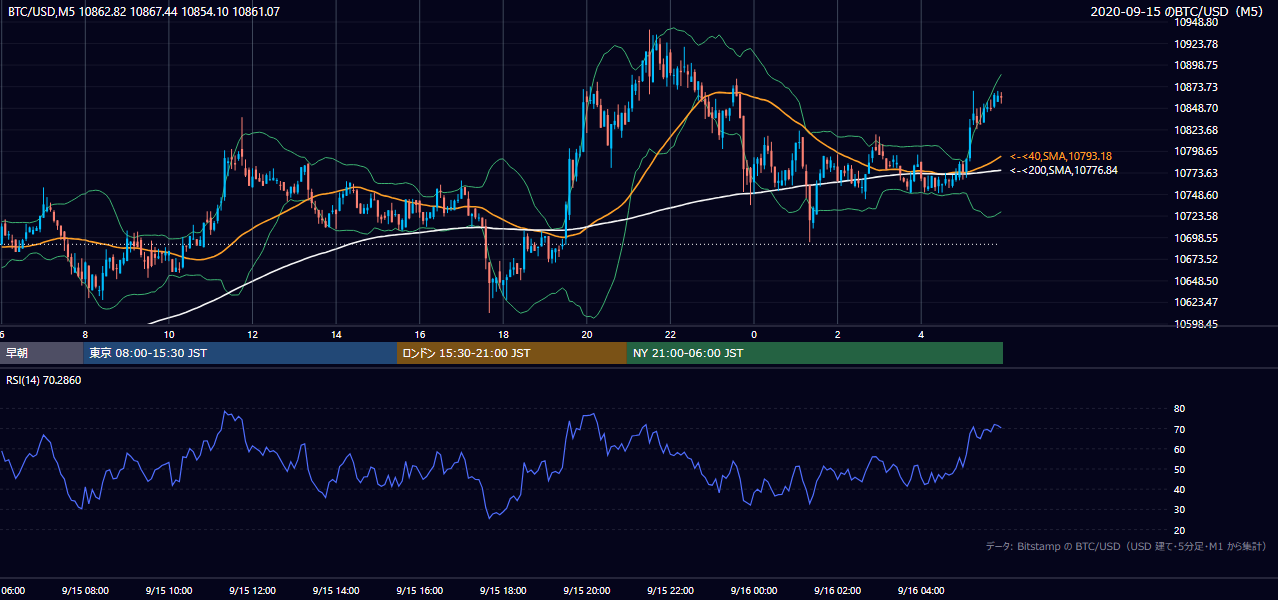Click the 10598.45 price axis label
Viewport: 1278px width, 600px height.
(x=1197, y=324)
